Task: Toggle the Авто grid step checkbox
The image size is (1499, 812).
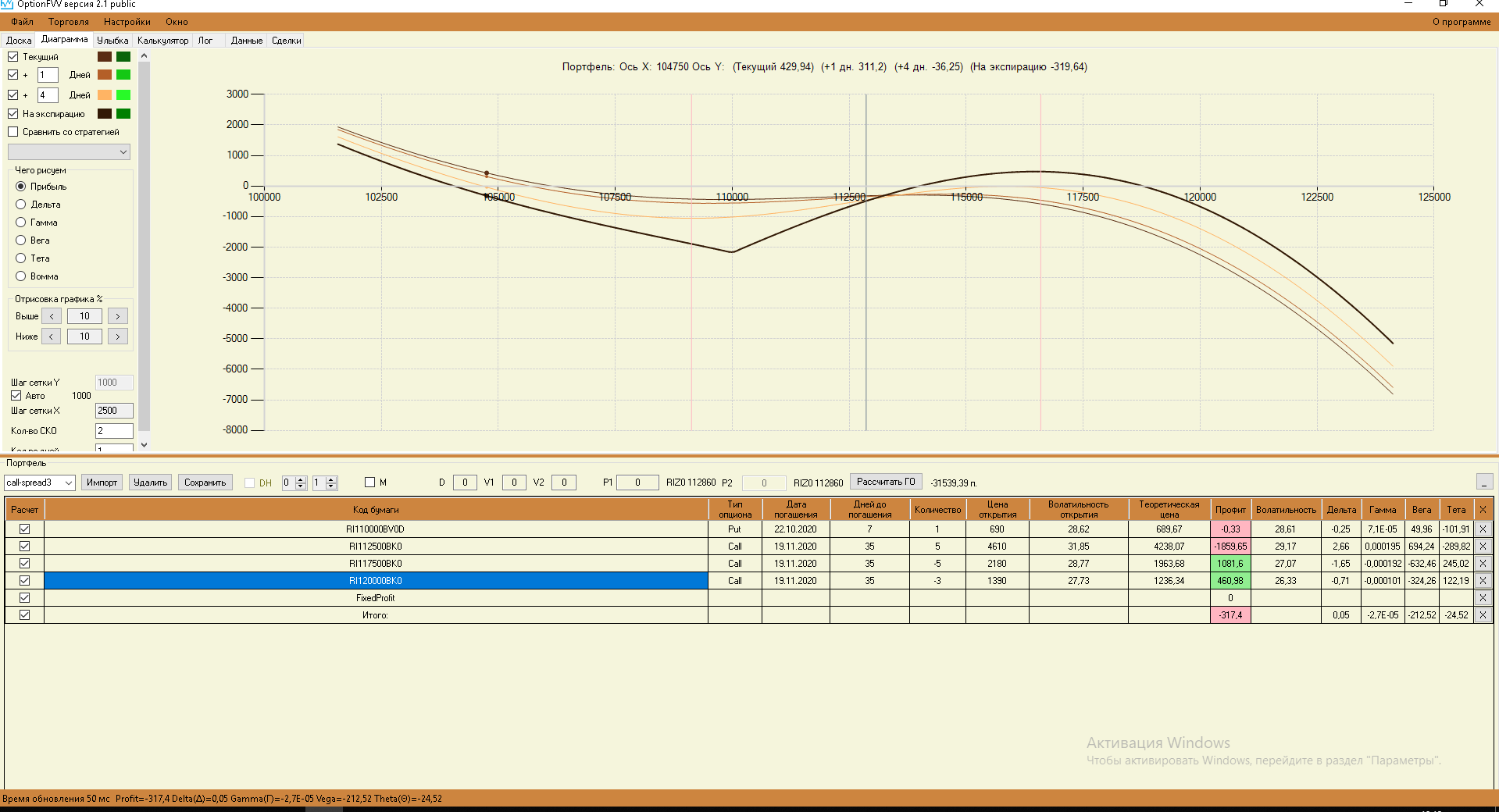Action: coord(16,396)
